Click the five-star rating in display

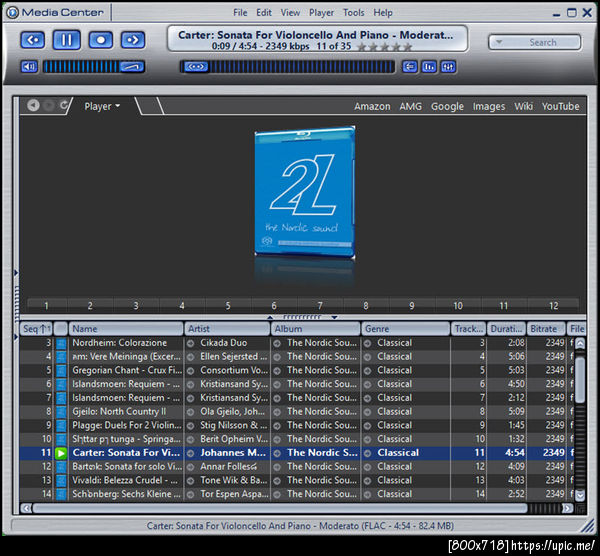point(384,47)
